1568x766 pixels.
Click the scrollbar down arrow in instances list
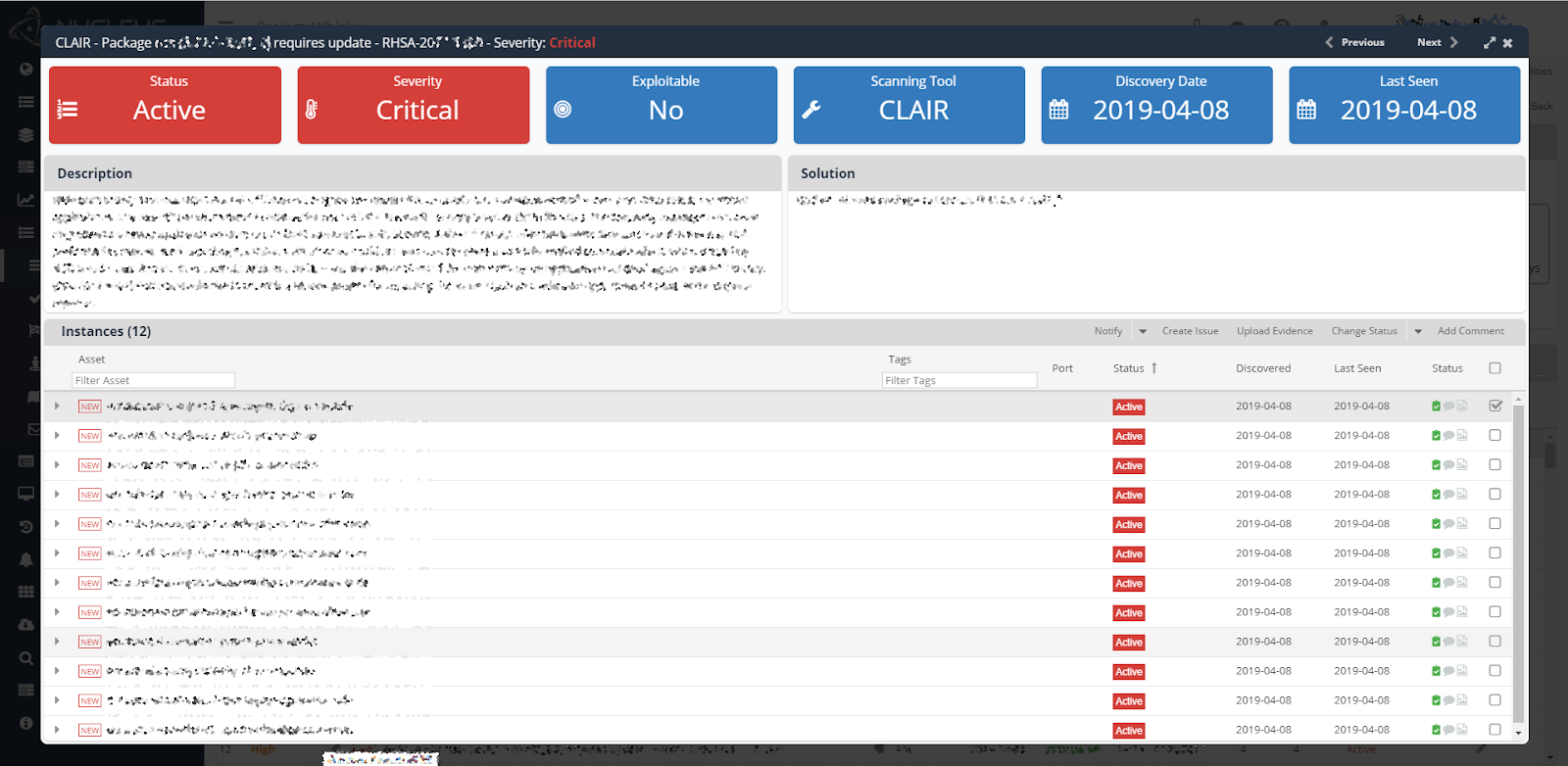tap(1519, 733)
